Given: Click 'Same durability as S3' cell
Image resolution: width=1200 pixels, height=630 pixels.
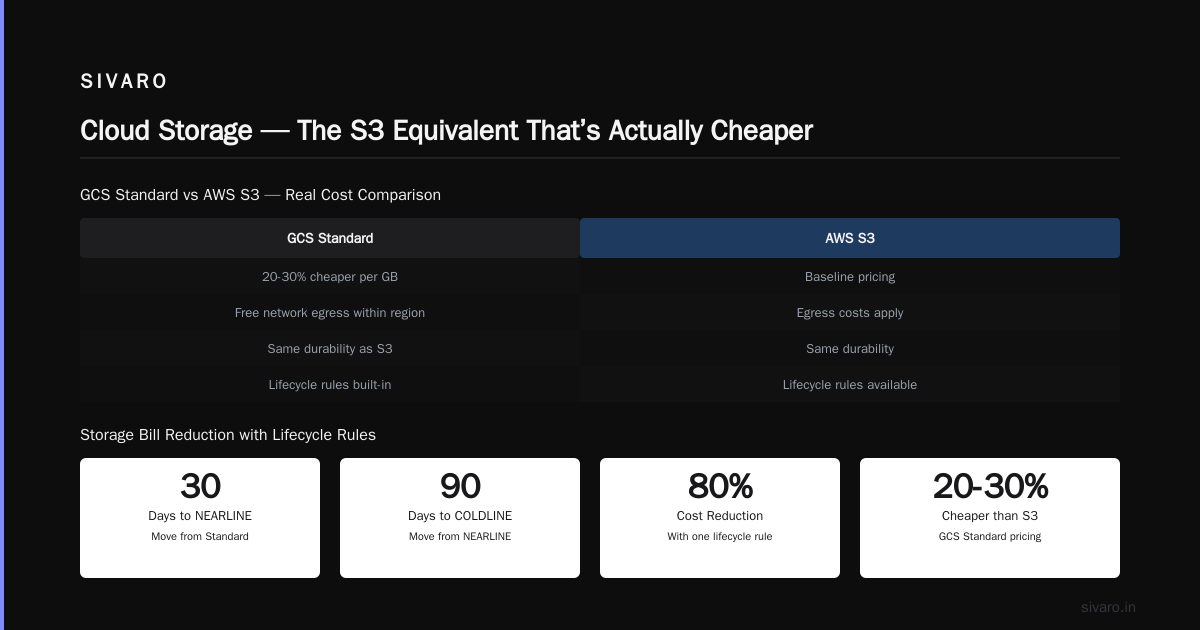Looking at the screenshot, I should coord(330,348).
